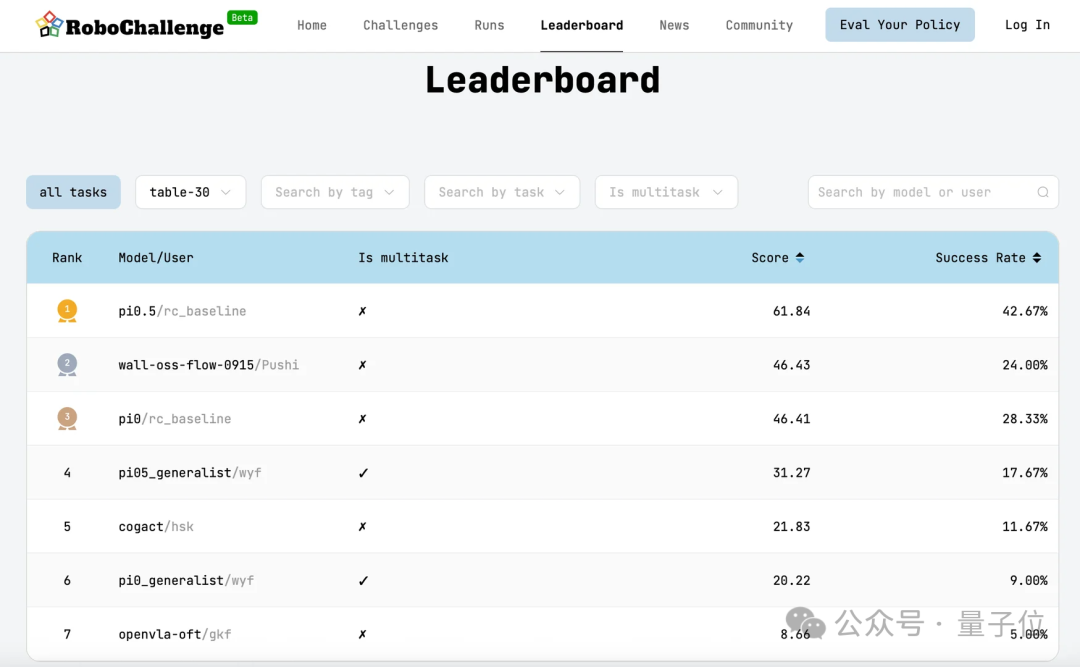Click the rank number 5

coord(67,526)
